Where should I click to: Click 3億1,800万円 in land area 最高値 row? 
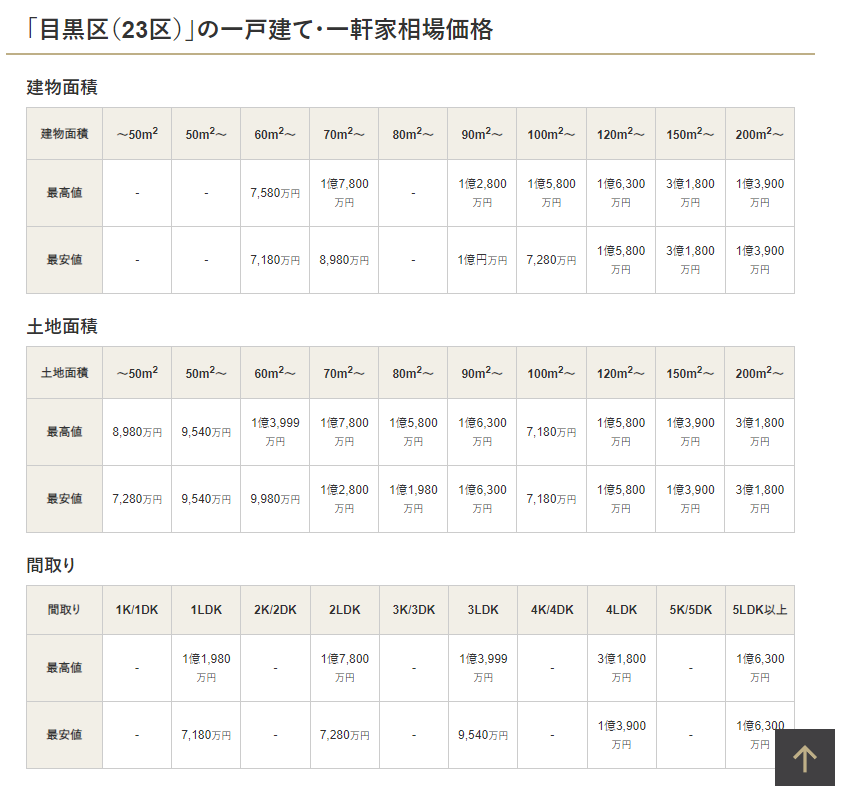[760, 432]
